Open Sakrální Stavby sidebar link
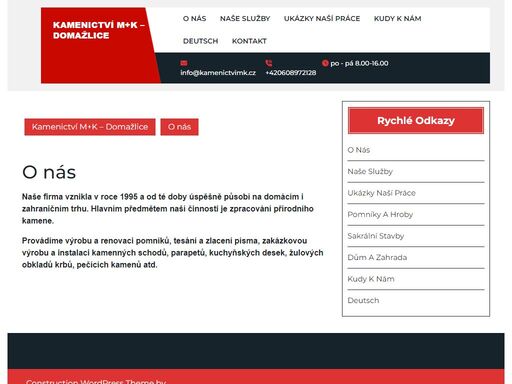This screenshot has width=512, height=384. (x=376, y=236)
